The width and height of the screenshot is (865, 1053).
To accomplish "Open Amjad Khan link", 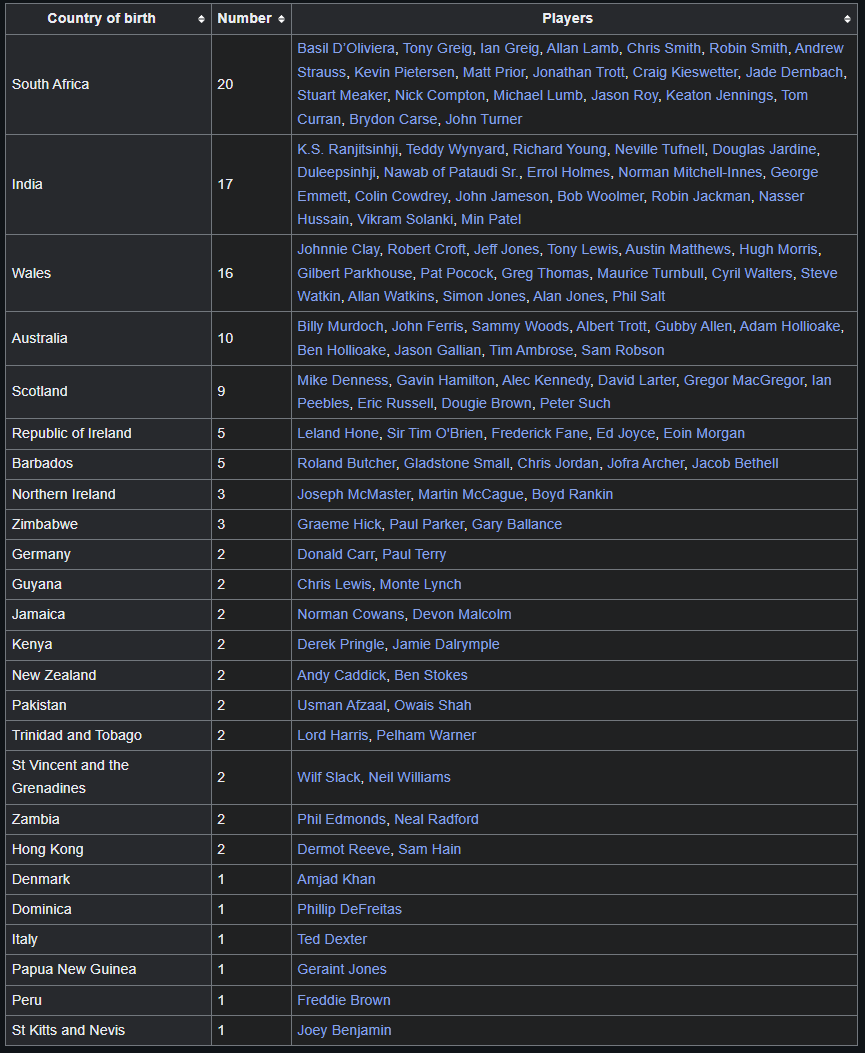I will (x=336, y=879).
